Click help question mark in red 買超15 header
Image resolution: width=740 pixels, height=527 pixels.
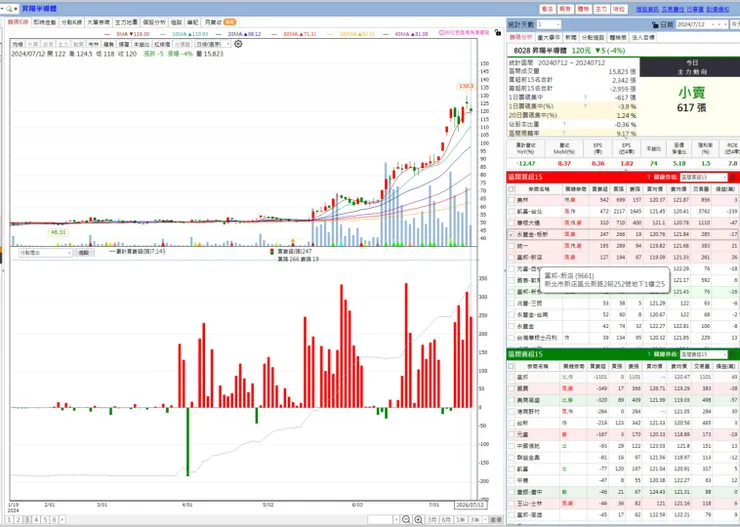click(649, 177)
